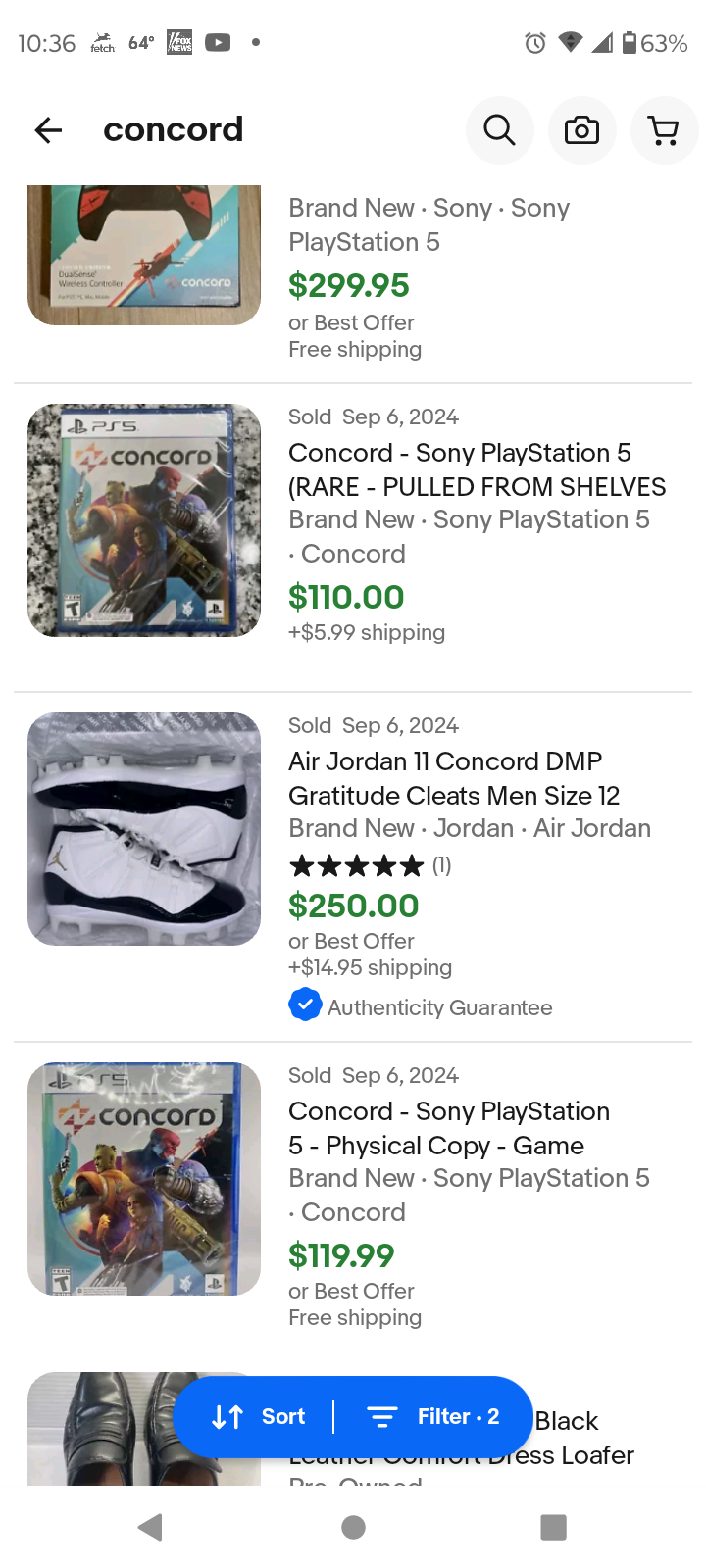Tap the five-star rating on Jordan listing

[x=357, y=866]
